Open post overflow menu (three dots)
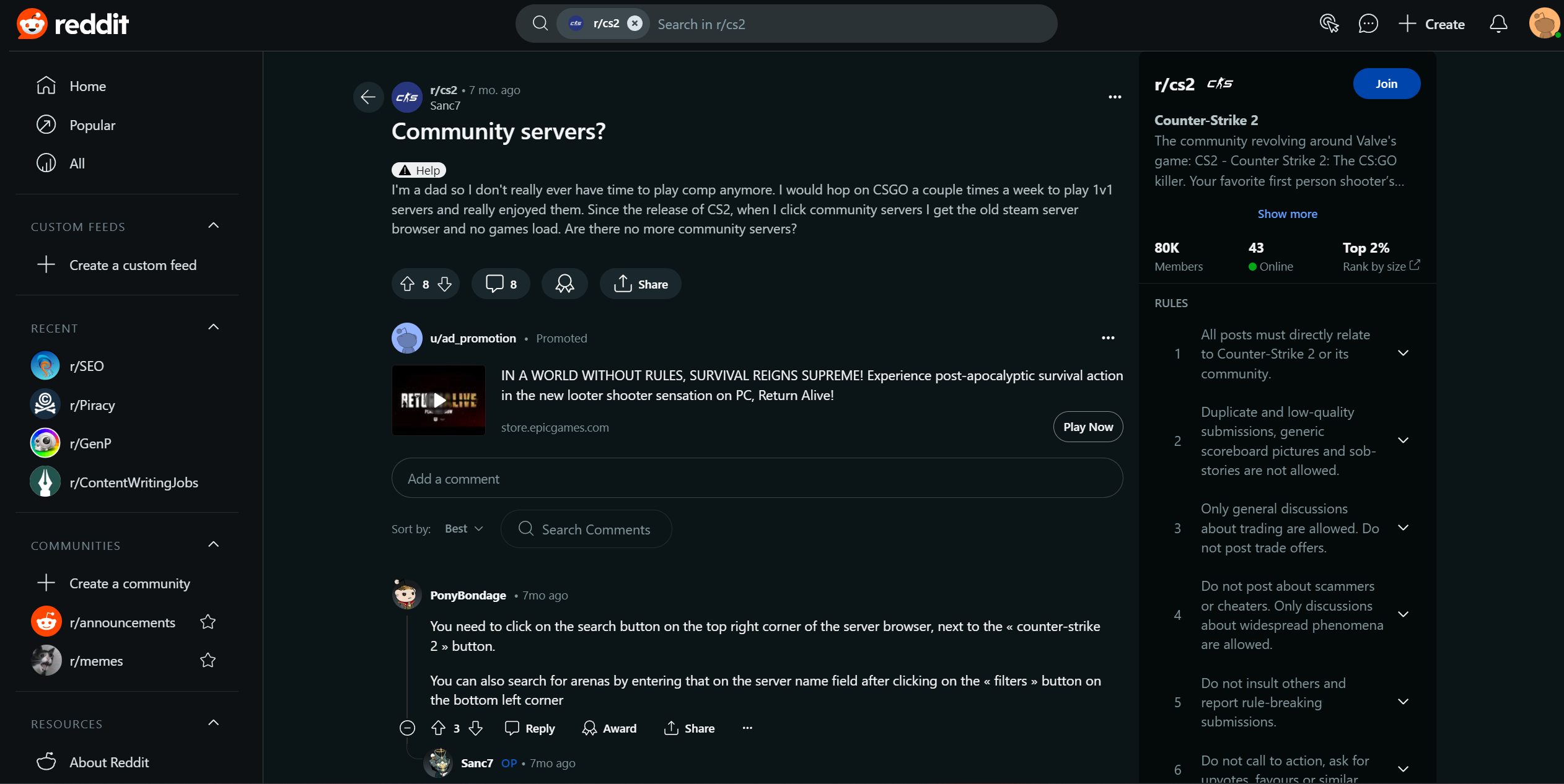This screenshot has height=784, width=1564. tap(1115, 97)
